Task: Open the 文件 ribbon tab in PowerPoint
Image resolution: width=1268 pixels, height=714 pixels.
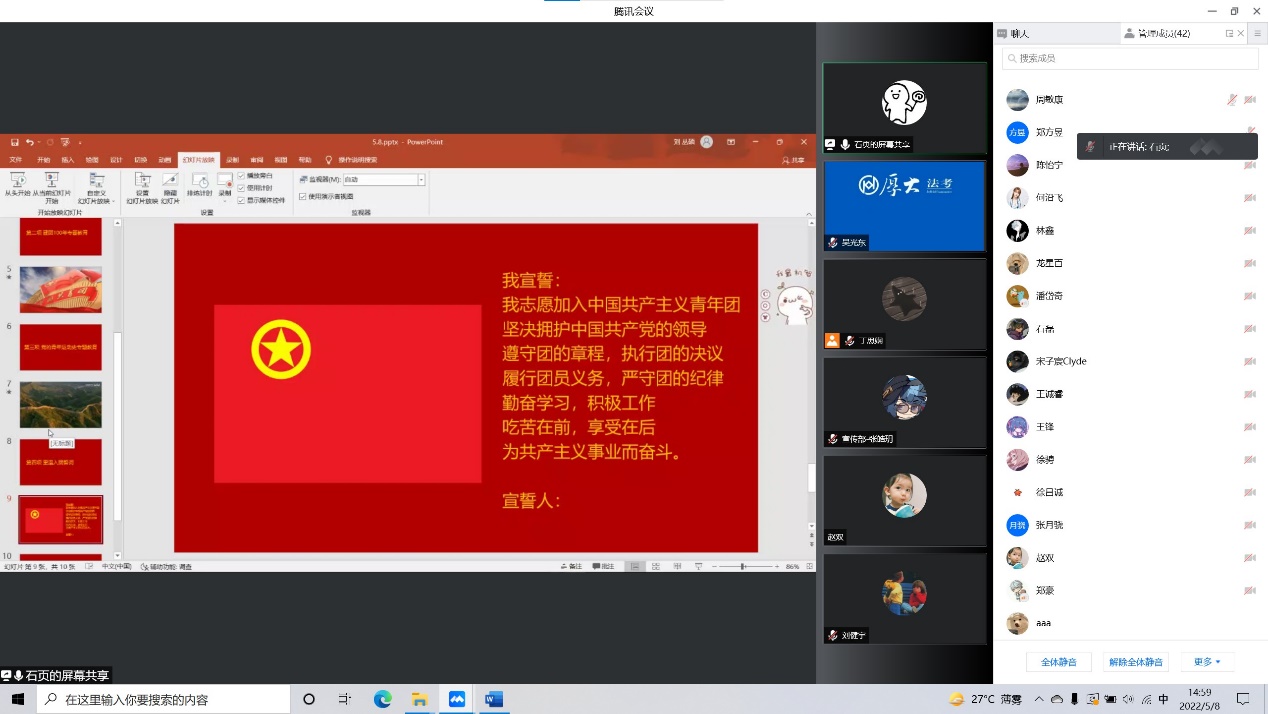Action: (15, 160)
